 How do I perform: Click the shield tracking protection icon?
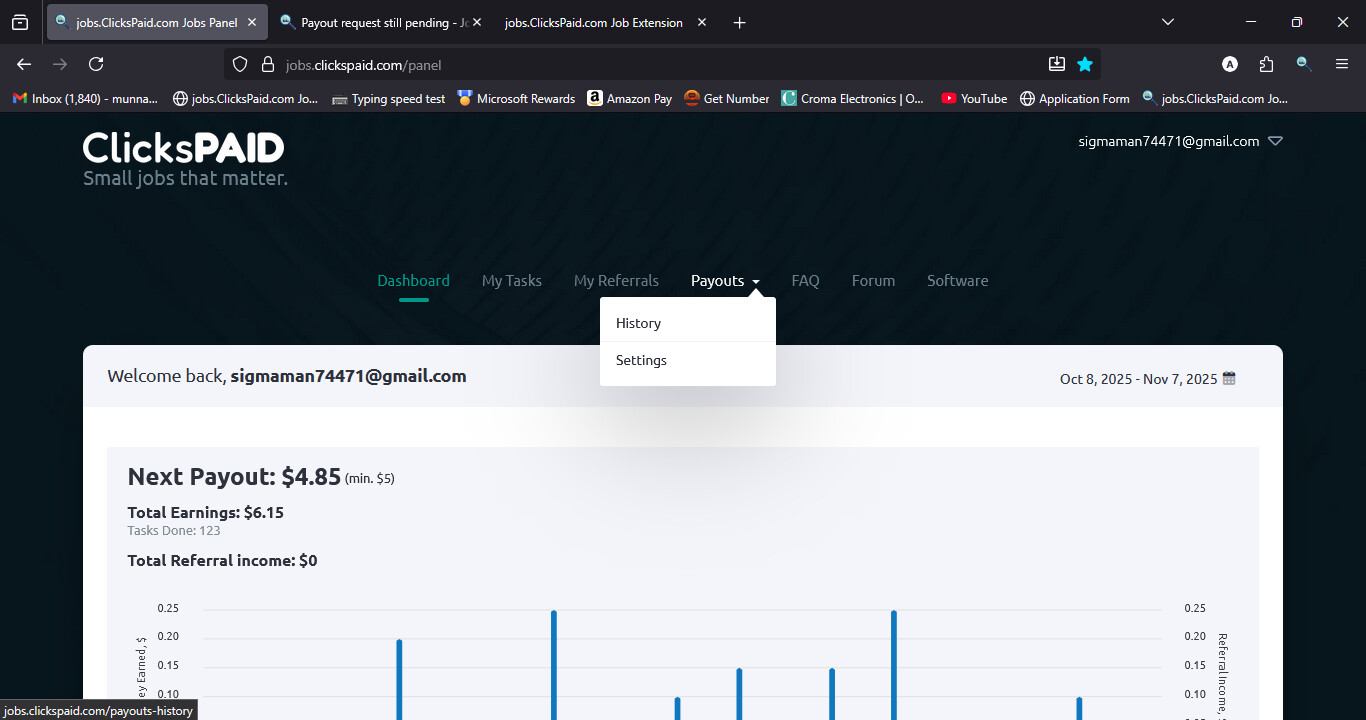tap(240, 64)
